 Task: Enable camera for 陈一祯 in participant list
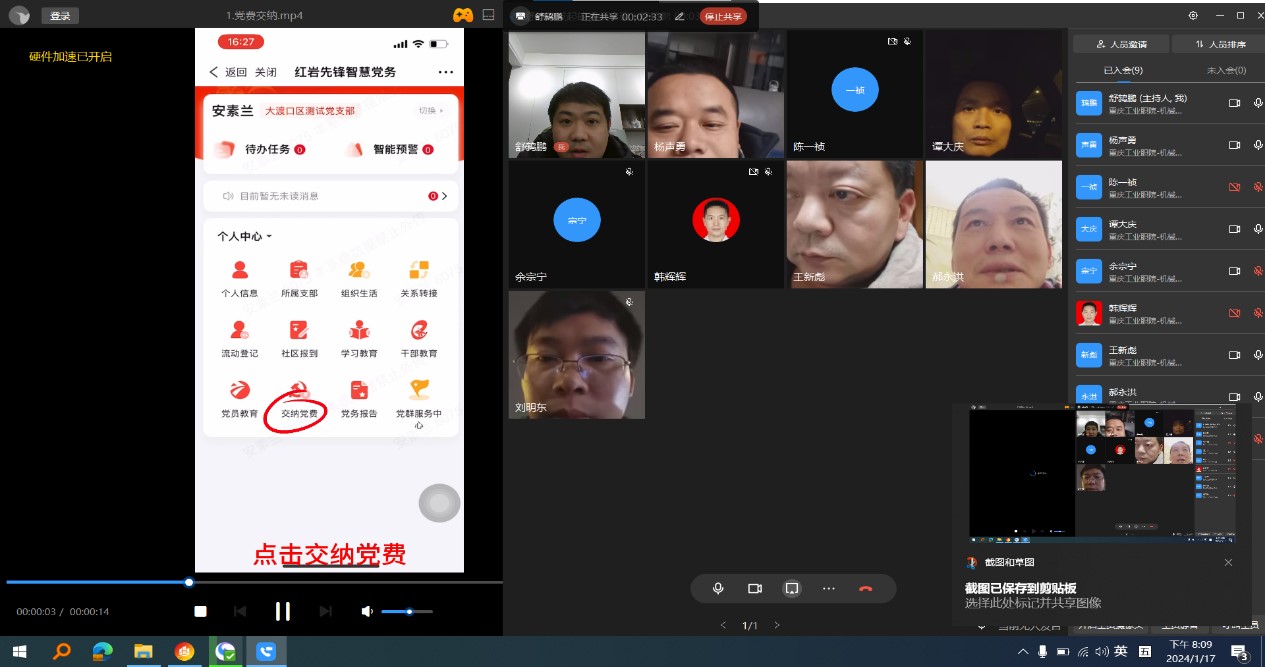(1234, 187)
